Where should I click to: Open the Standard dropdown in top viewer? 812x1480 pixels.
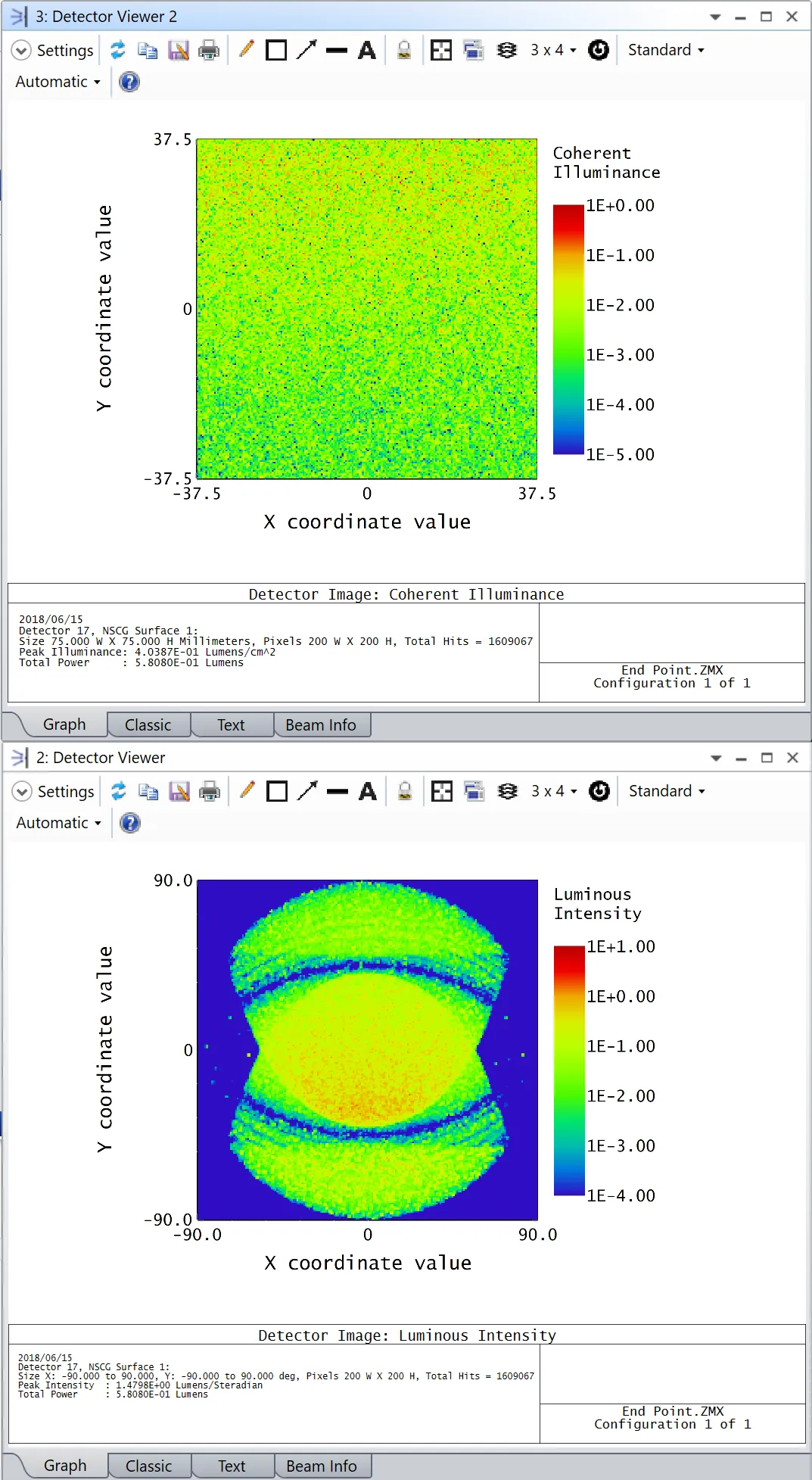(x=665, y=50)
